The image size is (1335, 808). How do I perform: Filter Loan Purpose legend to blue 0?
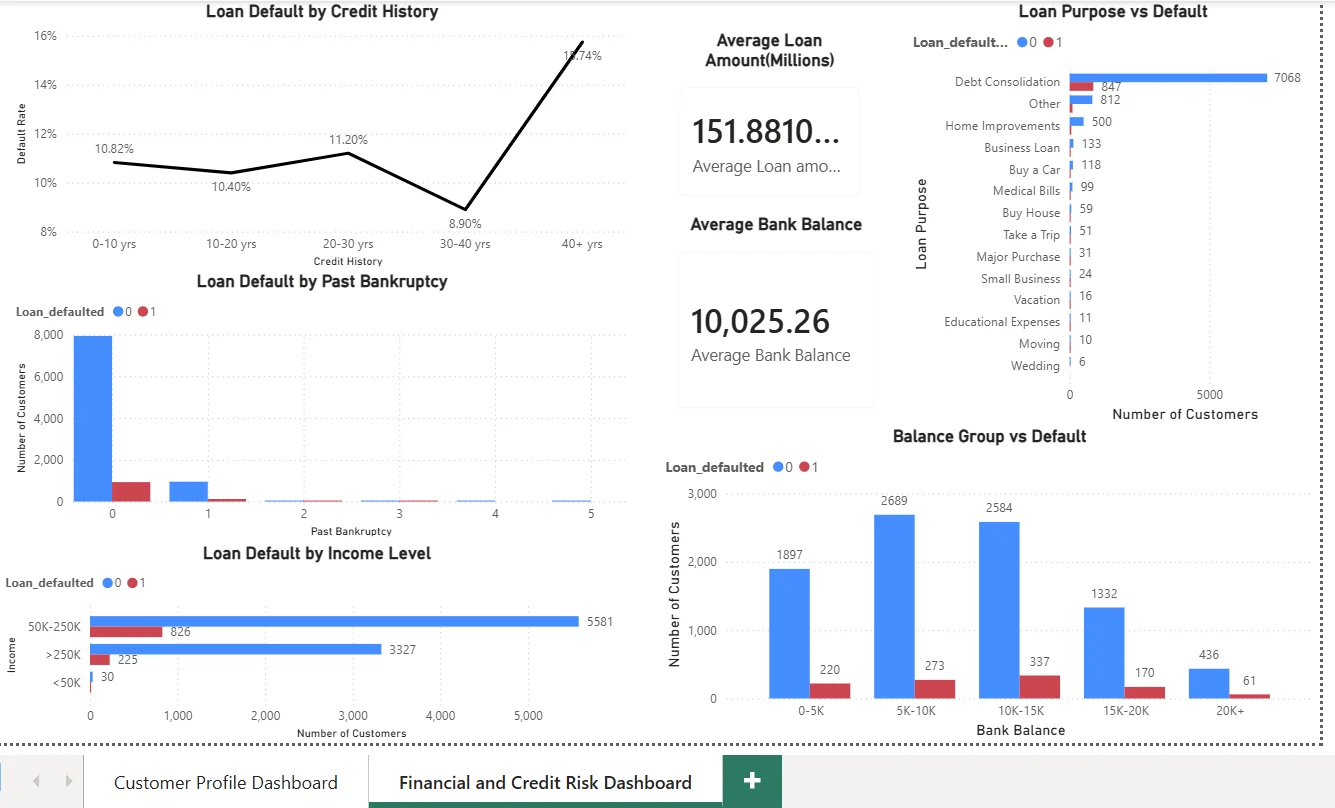click(1027, 42)
